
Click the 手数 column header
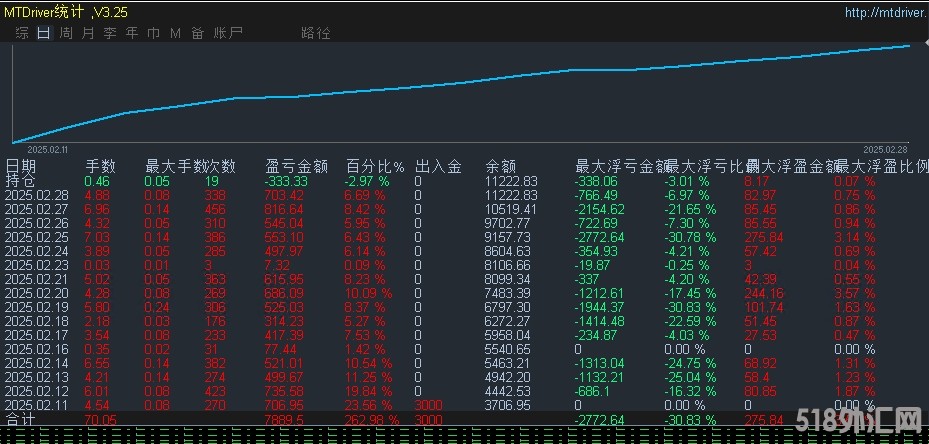pos(100,167)
